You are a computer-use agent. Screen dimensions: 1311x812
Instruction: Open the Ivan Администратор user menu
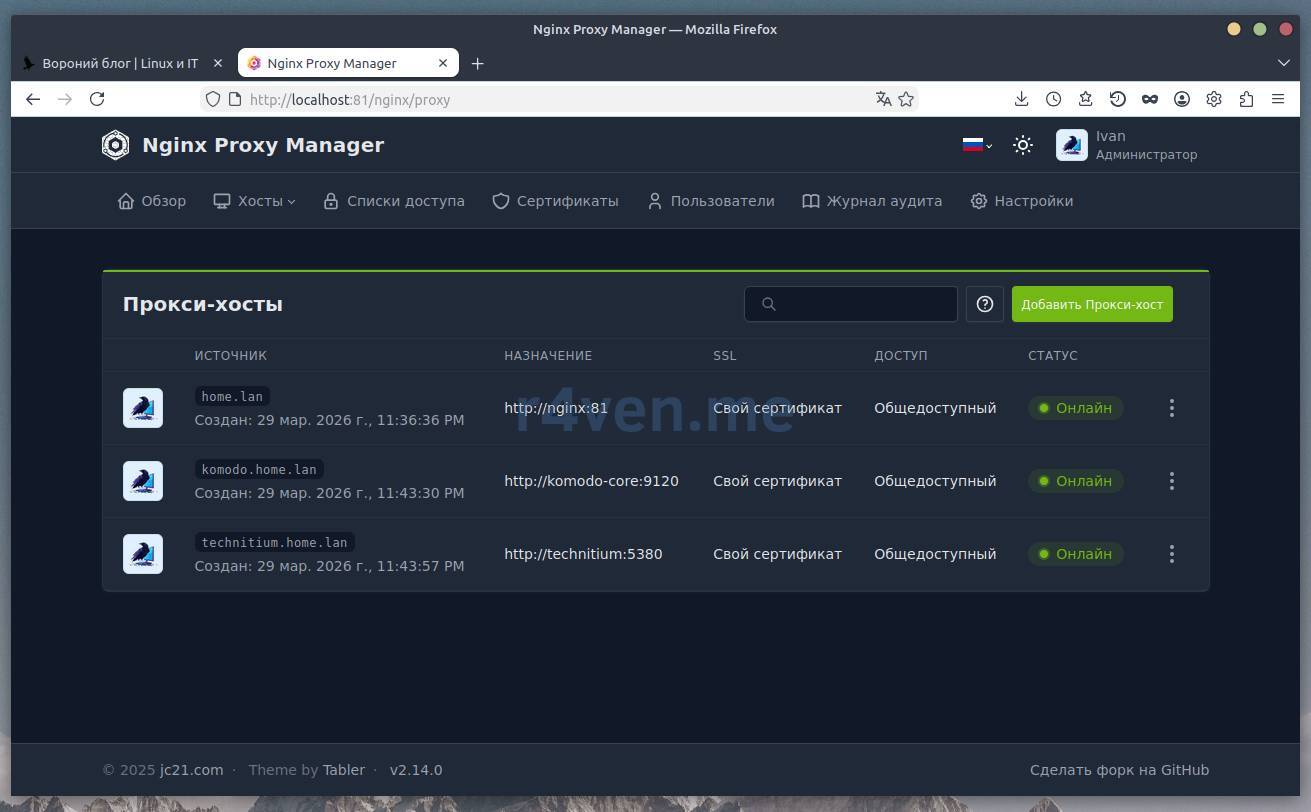coord(1127,145)
